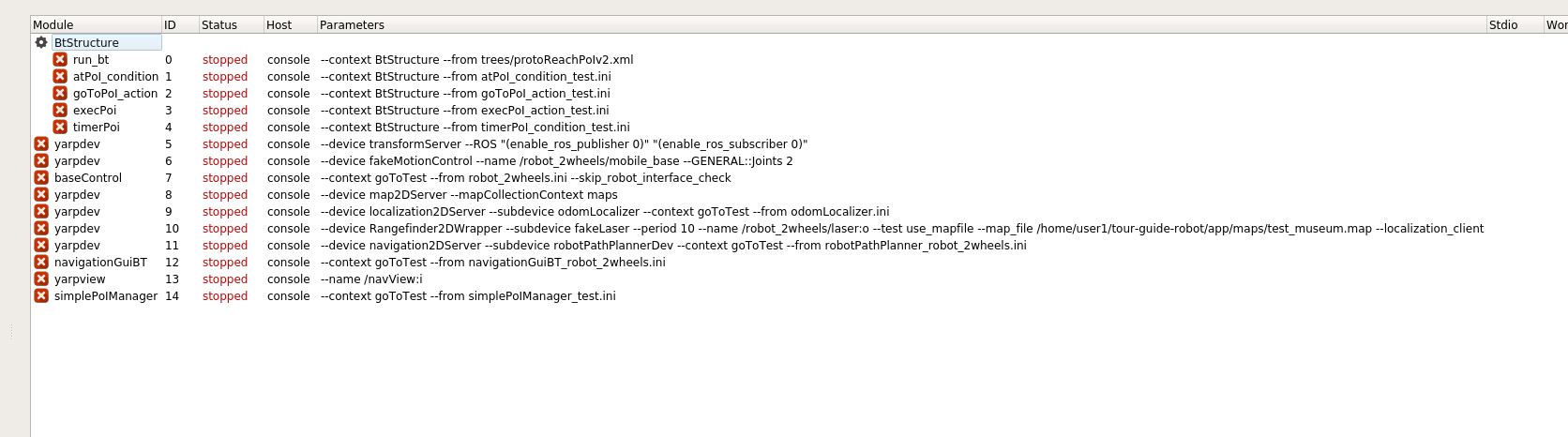This screenshot has height=437, width=1568.
Task: Click the gear icon beside BtStructure
Action: click(41, 42)
